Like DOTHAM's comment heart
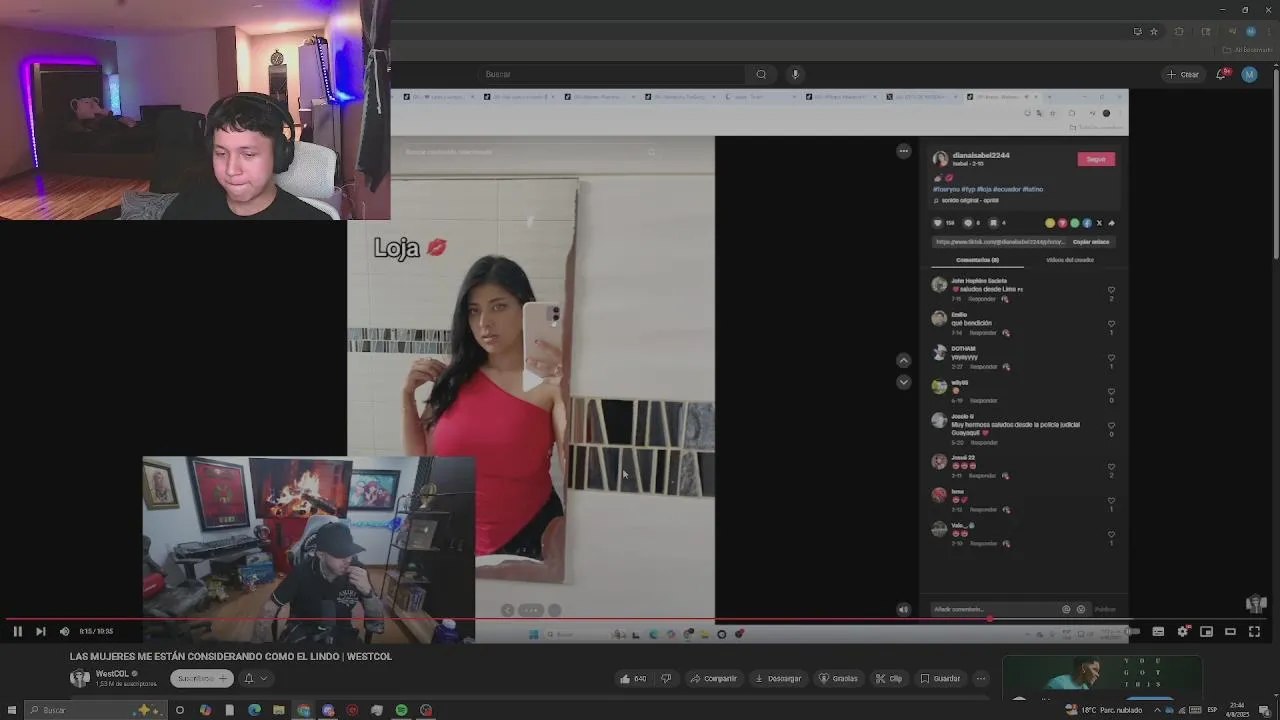1280x720 pixels. click(x=1111, y=358)
